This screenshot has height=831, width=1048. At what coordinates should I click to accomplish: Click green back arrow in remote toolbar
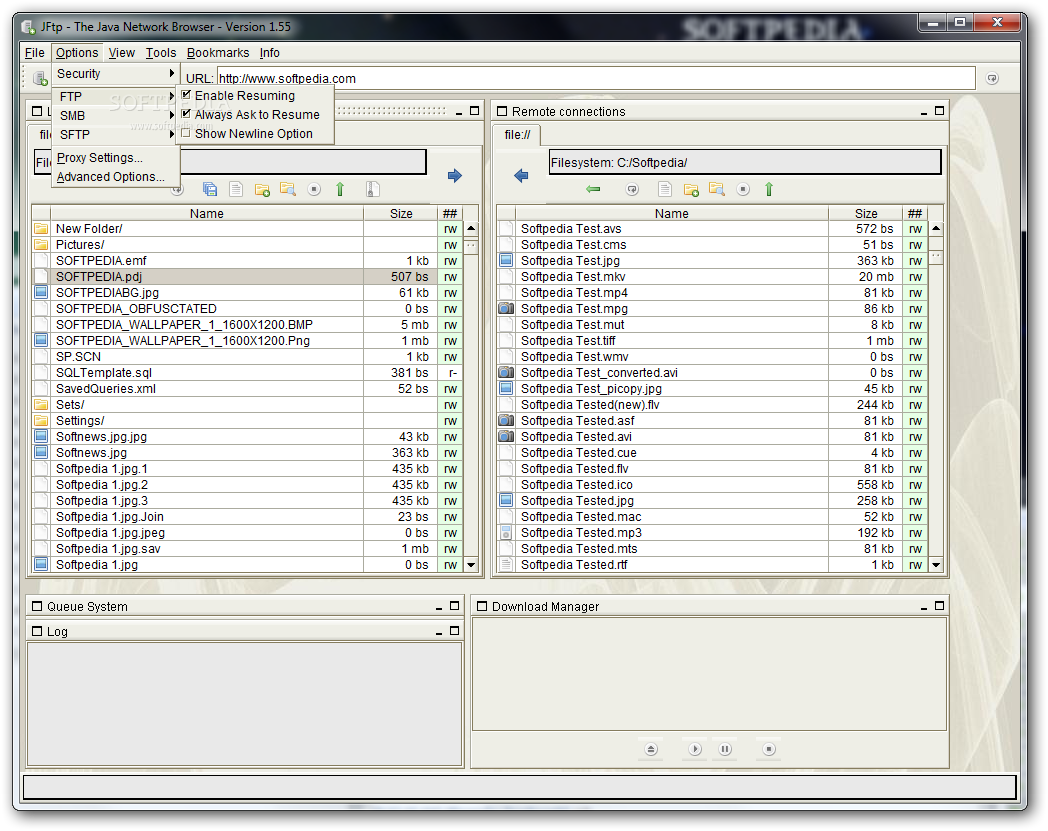pos(593,189)
